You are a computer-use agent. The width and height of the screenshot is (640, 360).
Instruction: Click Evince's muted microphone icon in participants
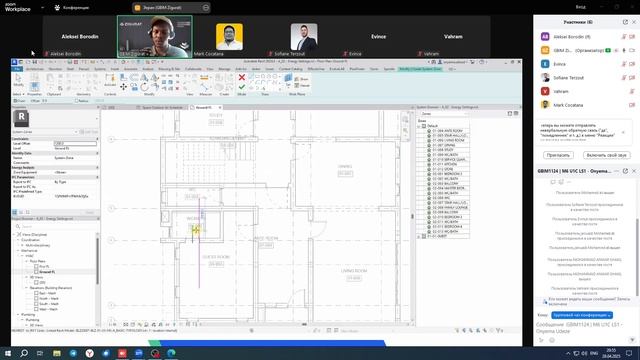tap(624, 64)
